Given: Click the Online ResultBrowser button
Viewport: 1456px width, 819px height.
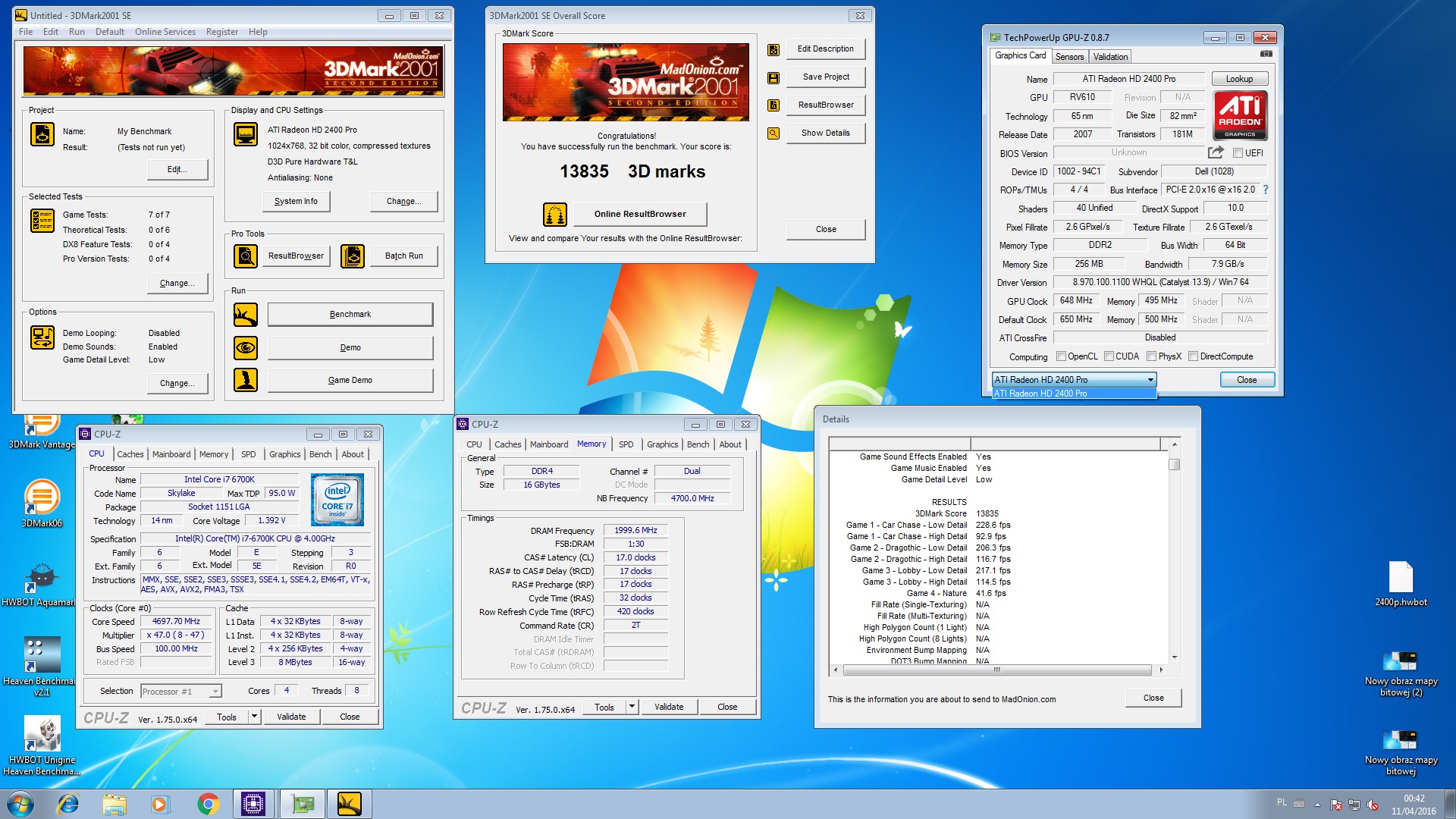Looking at the screenshot, I should (x=640, y=215).
